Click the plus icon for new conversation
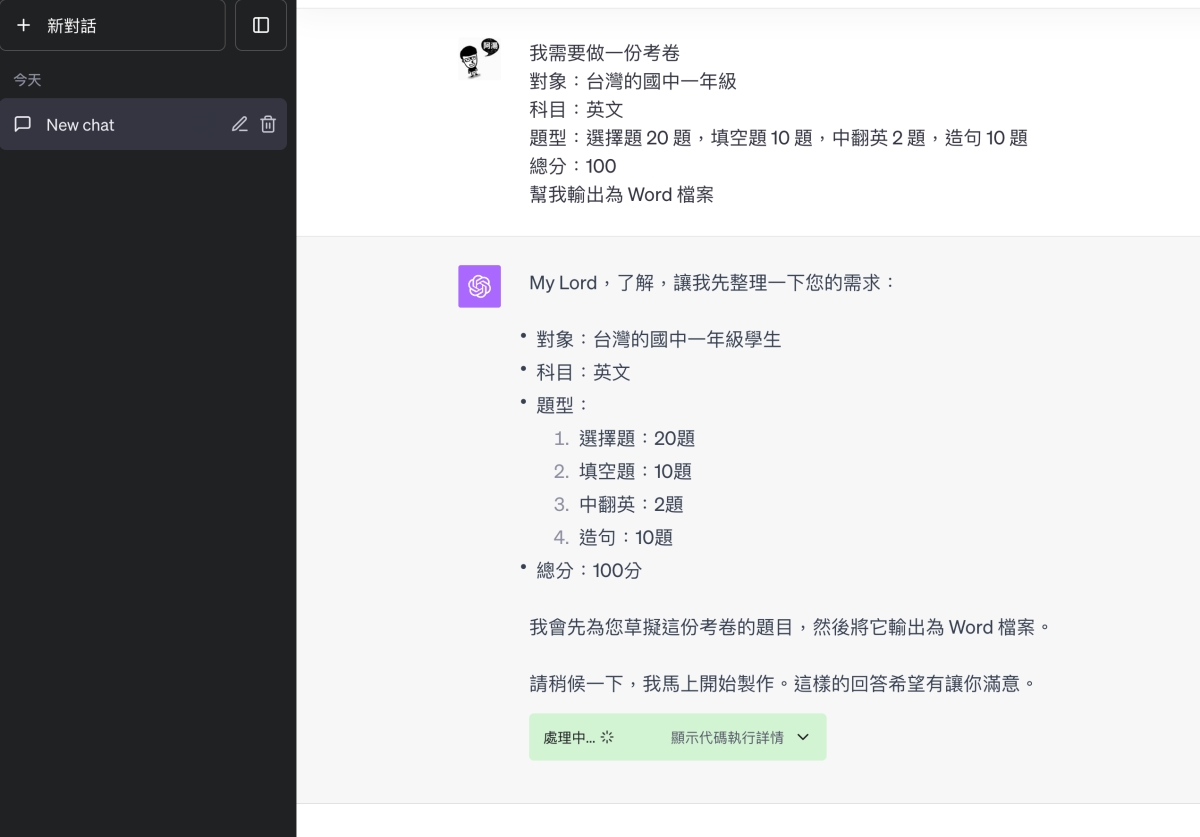This screenshot has width=1200, height=837. [24, 25]
